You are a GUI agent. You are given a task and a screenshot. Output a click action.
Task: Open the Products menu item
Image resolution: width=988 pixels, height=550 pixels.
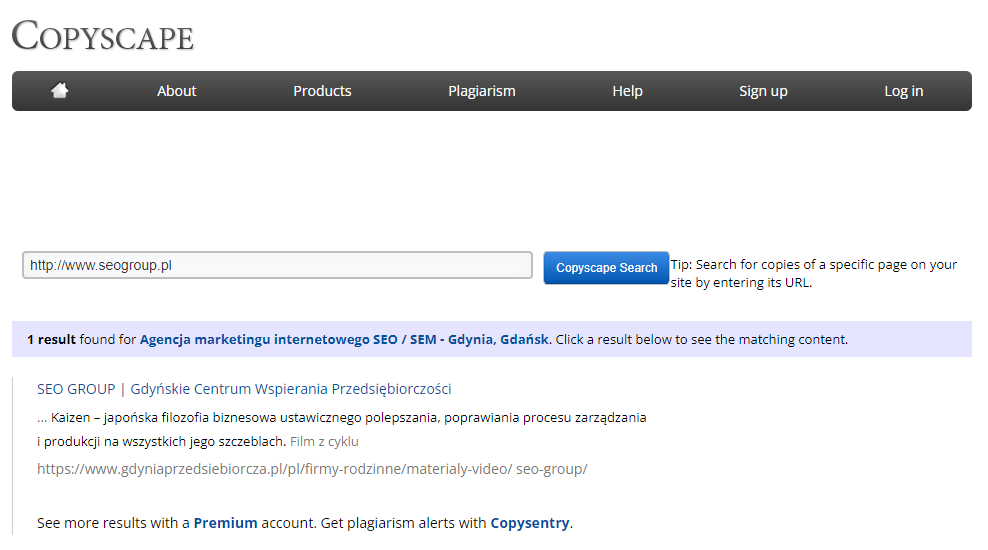point(322,91)
